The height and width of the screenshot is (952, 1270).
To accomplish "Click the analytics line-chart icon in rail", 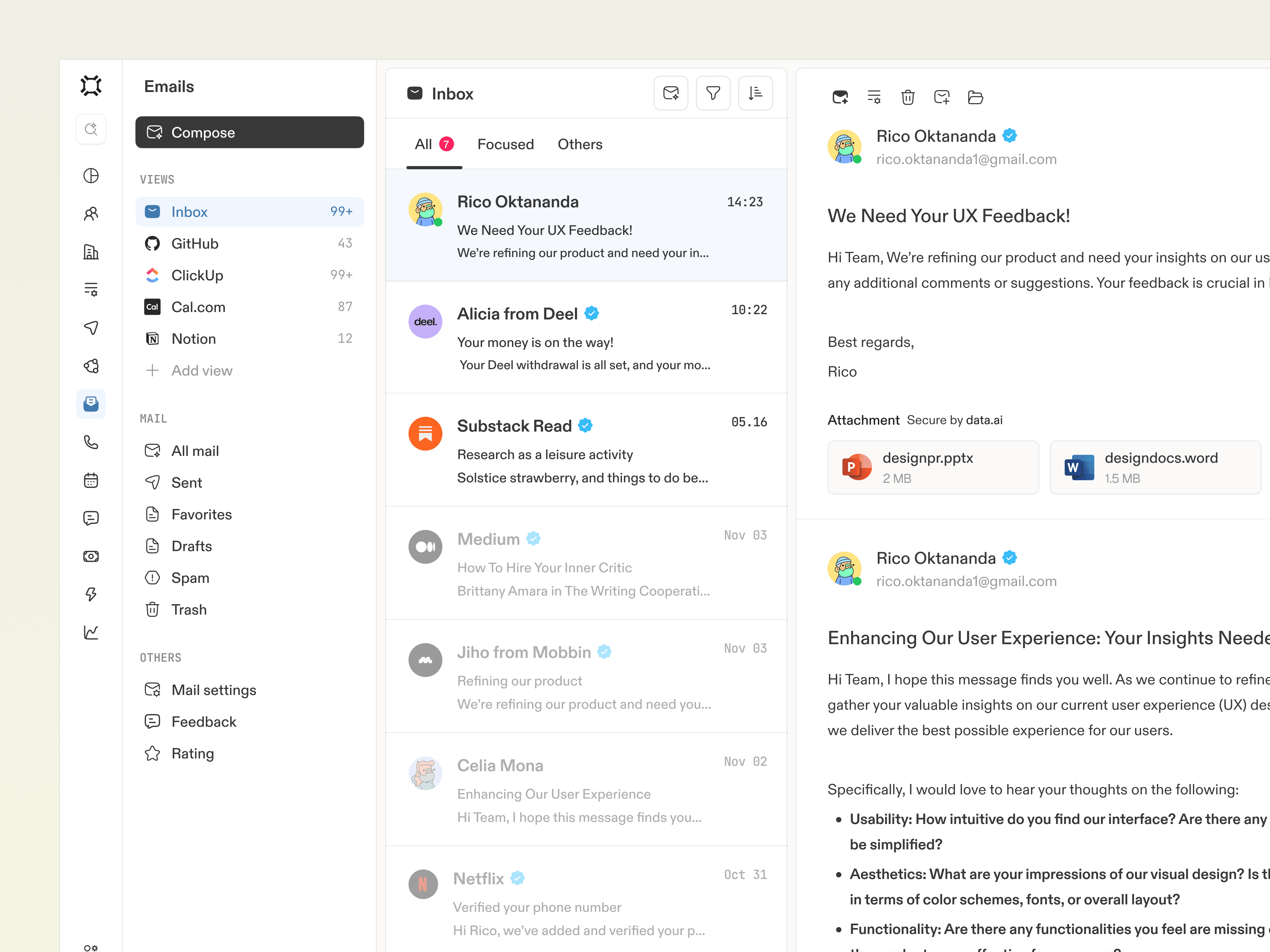I will coord(91,632).
